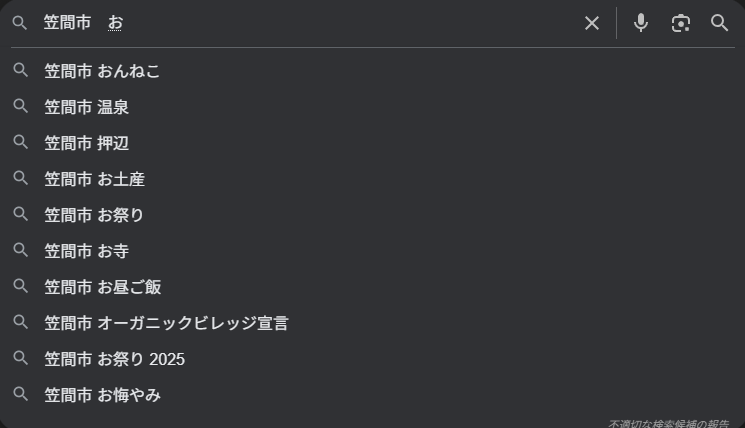
Task: Click the 不適切な検索候補の報告 link
Action: (x=668, y=423)
